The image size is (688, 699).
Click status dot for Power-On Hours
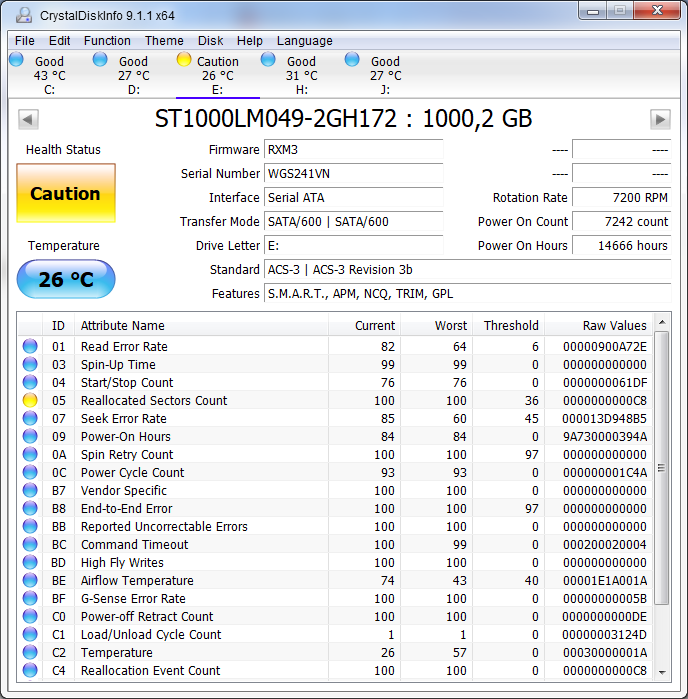[30, 436]
